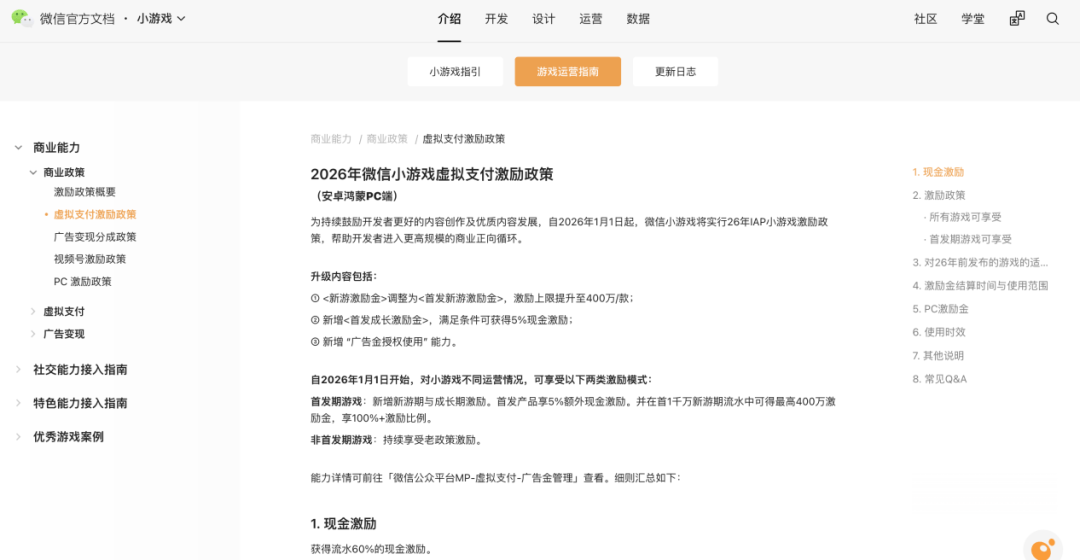Click the developer tools icon beside 学堂
1080x560 pixels.
[1017, 19]
